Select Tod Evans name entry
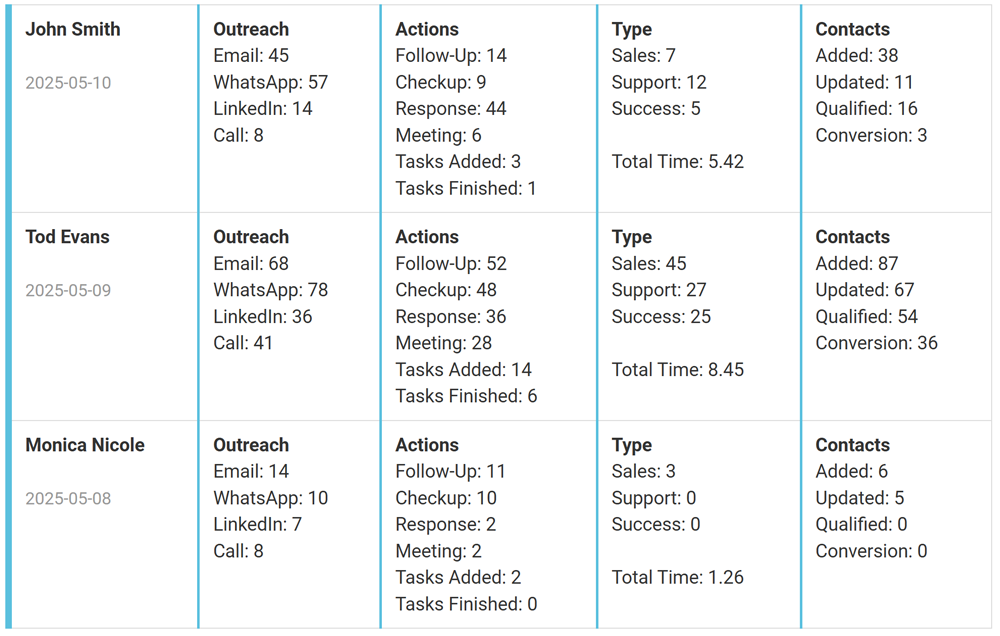Image resolution: width=1000 pixels, height=636 pixels. pos(67,238)
